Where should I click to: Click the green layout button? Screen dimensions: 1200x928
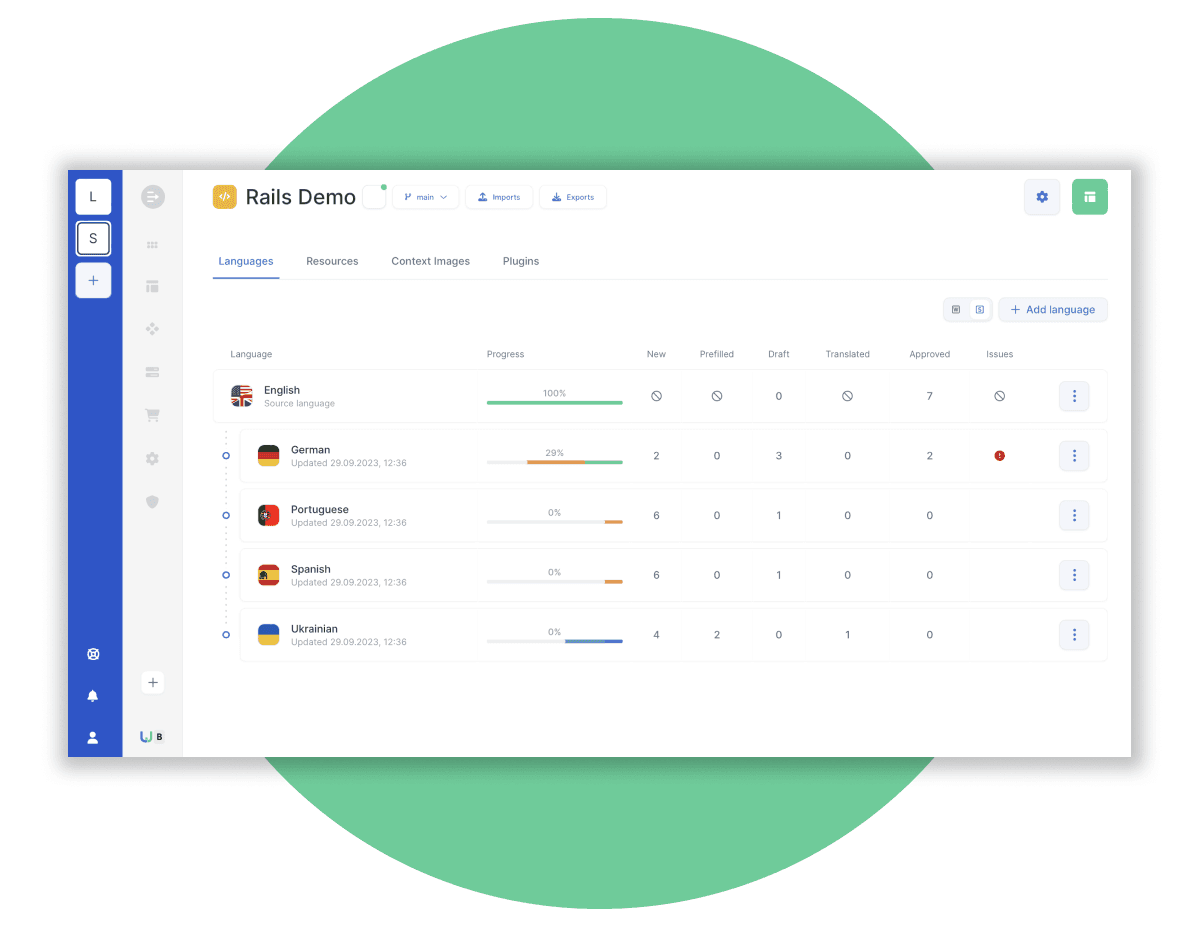[x=1090, y=197]
